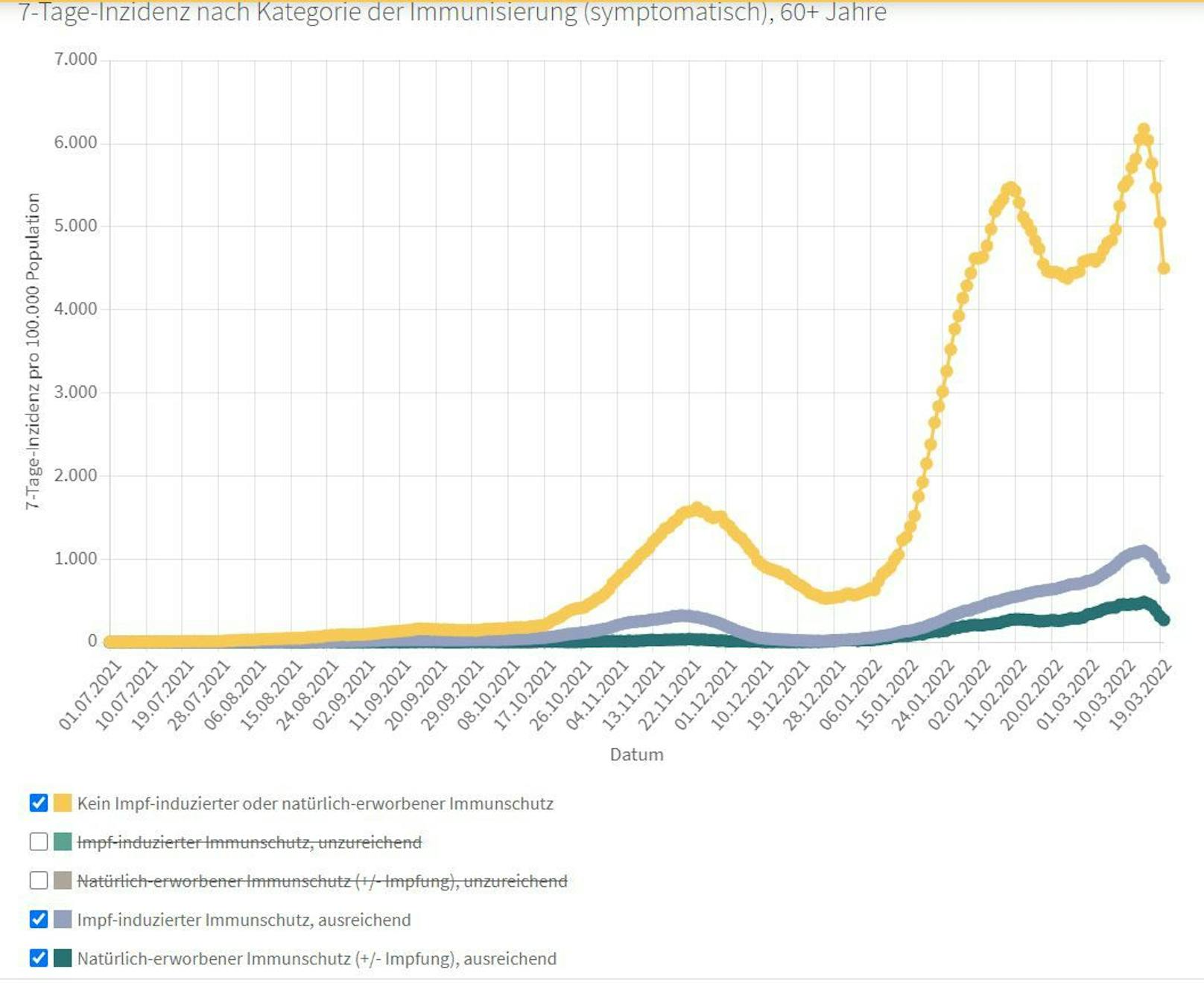Click the grey-beige legend color swatch

tap(63, 880)
